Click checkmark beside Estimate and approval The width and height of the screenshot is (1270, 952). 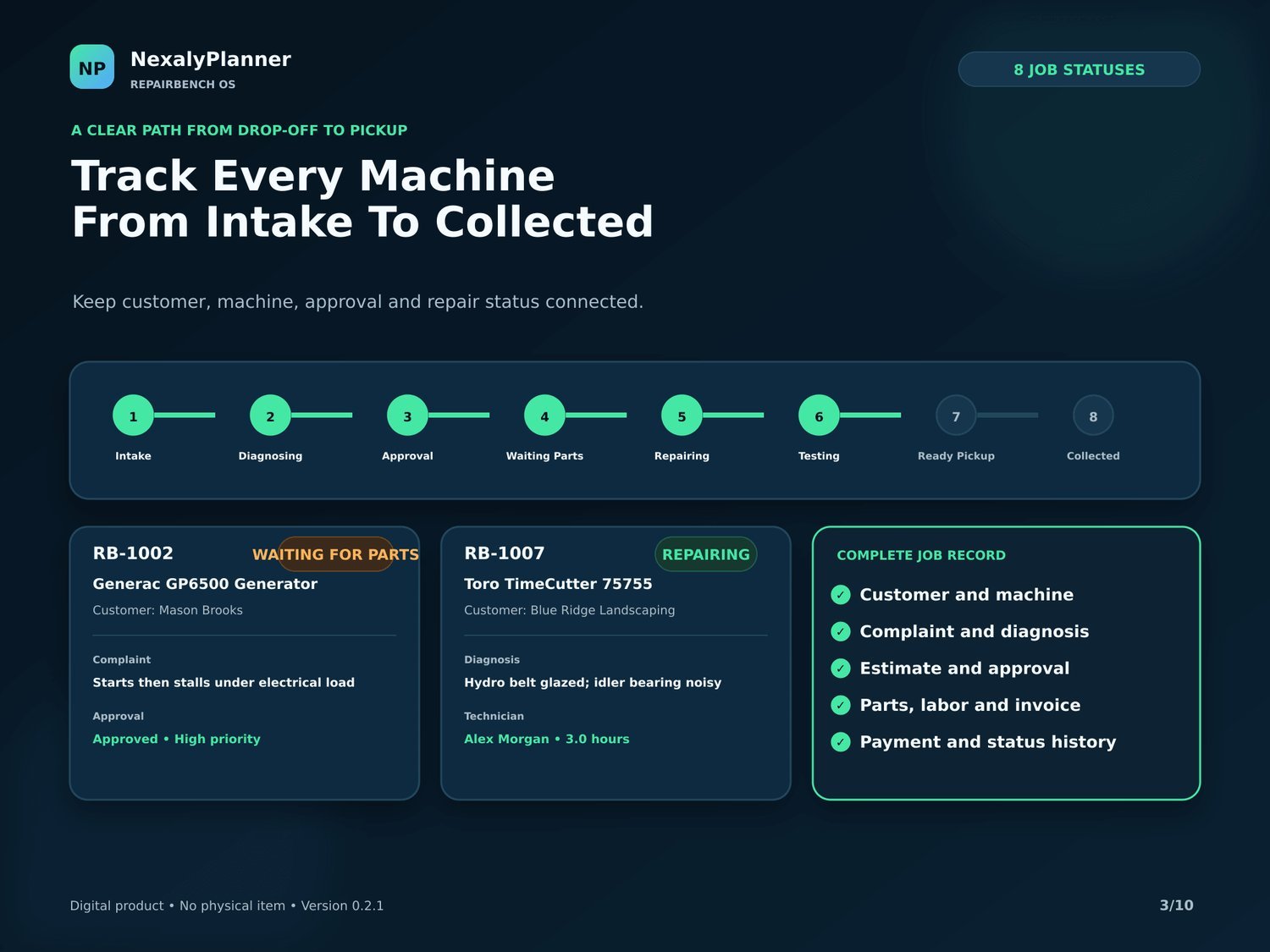[841, 669]
